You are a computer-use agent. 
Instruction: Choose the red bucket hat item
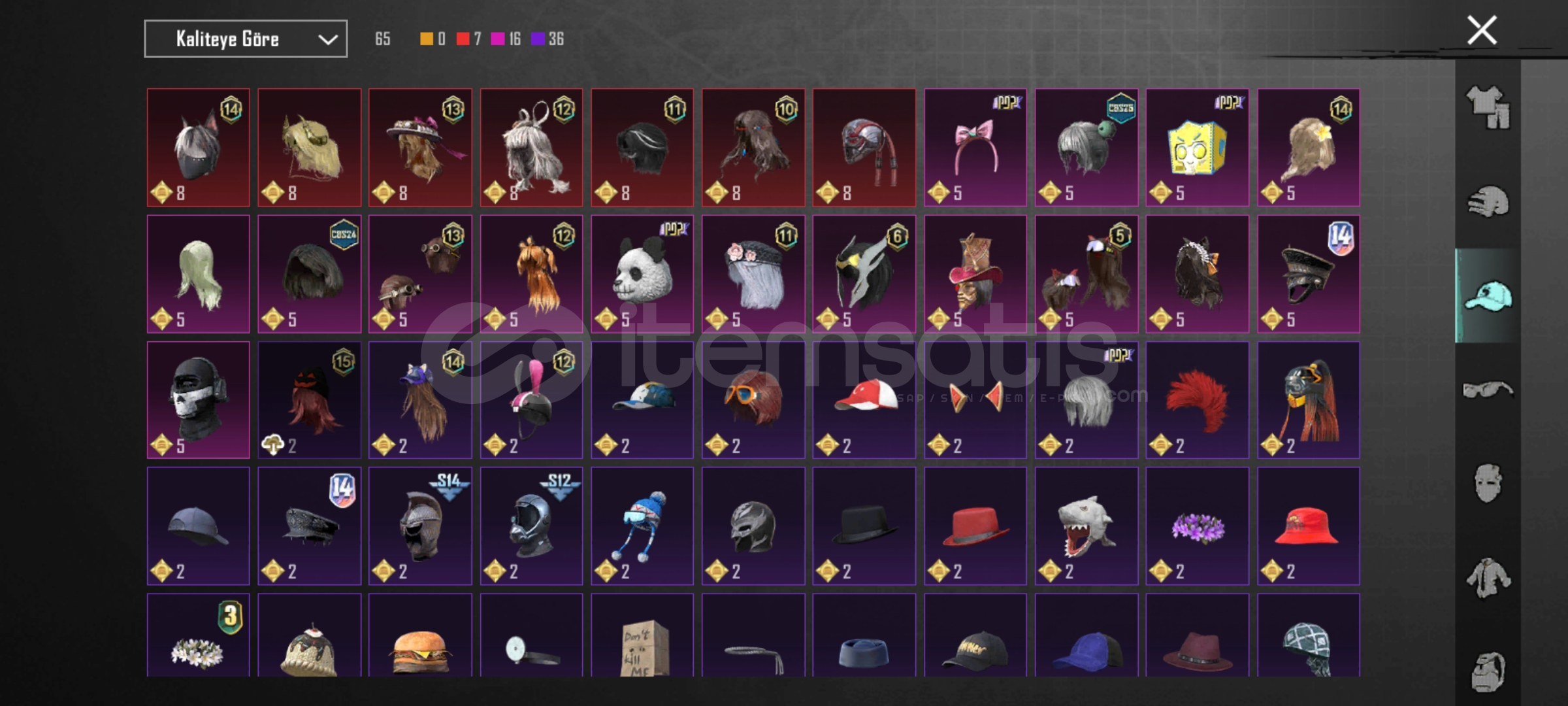click(x=1309, y=526)
